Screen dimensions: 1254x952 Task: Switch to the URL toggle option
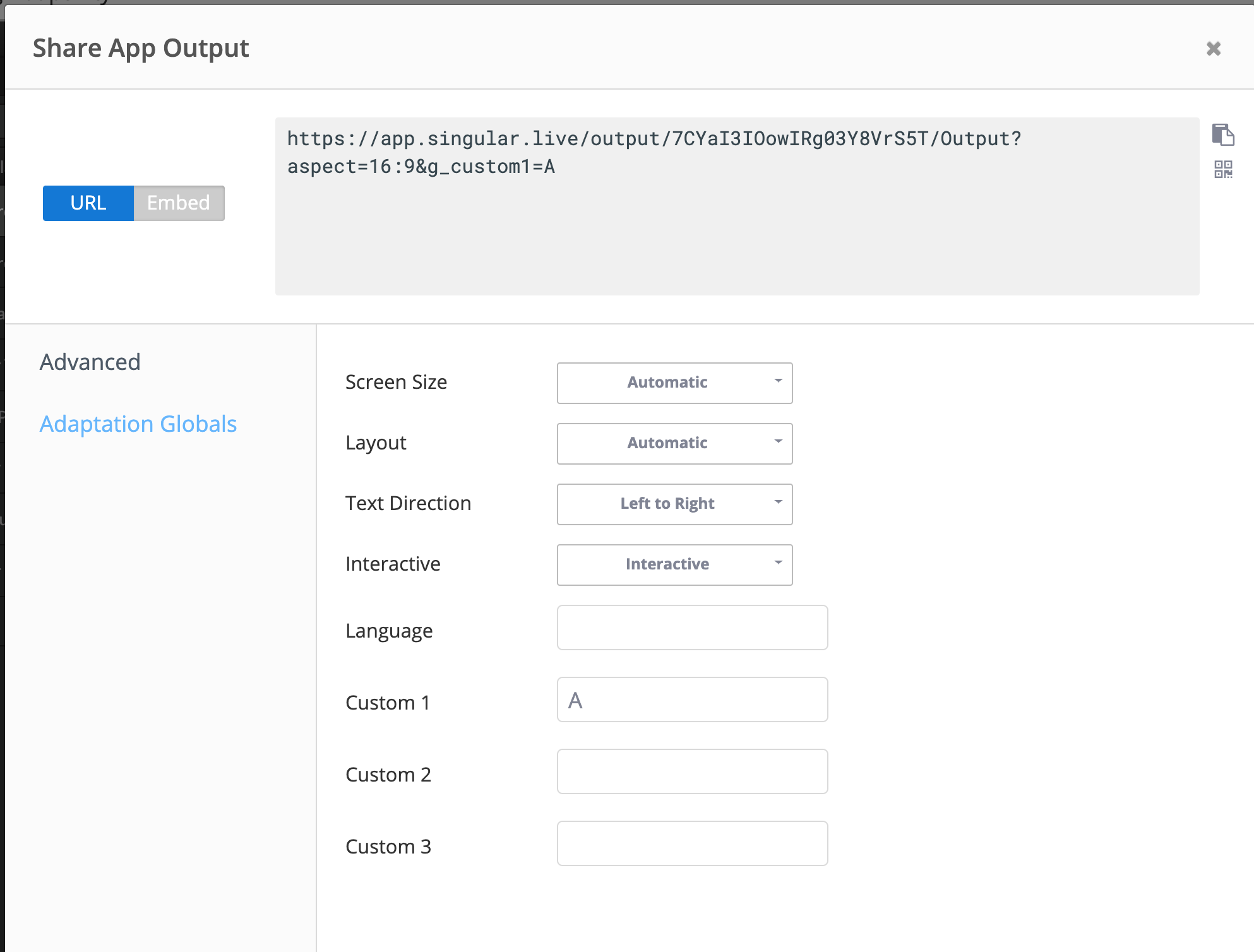88,203
